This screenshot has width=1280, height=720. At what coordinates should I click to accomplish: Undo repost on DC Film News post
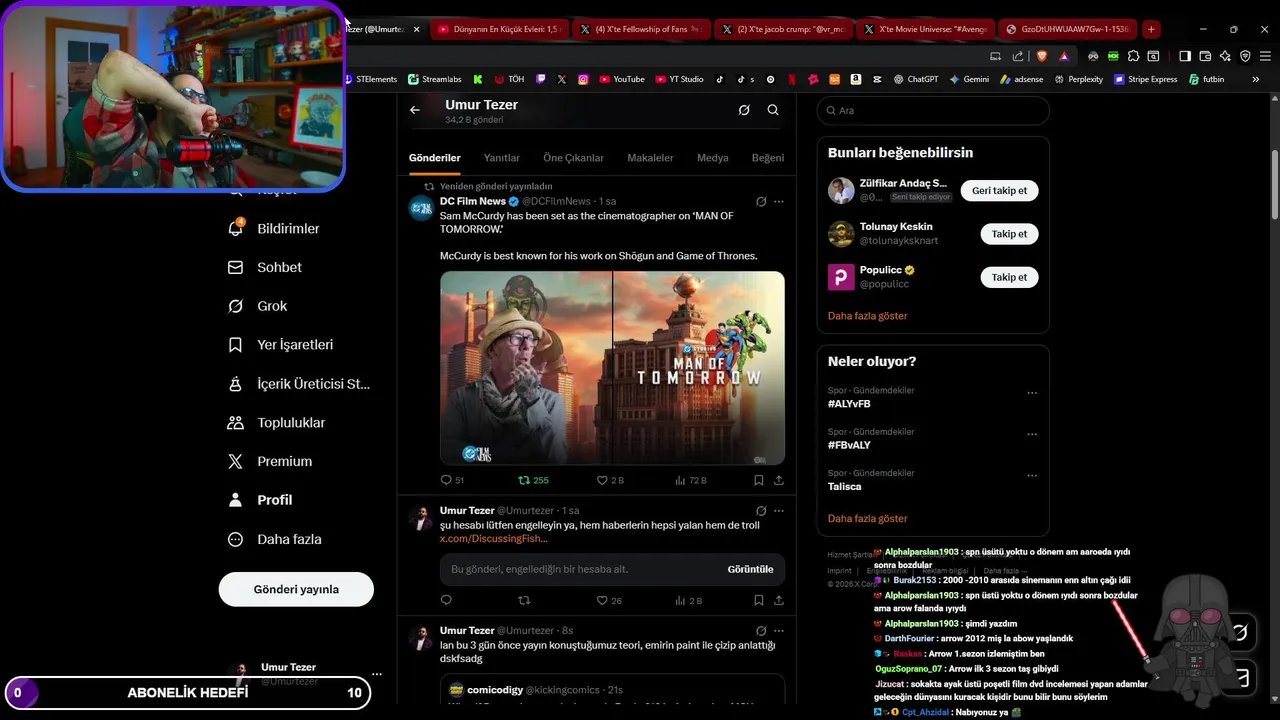533,480
